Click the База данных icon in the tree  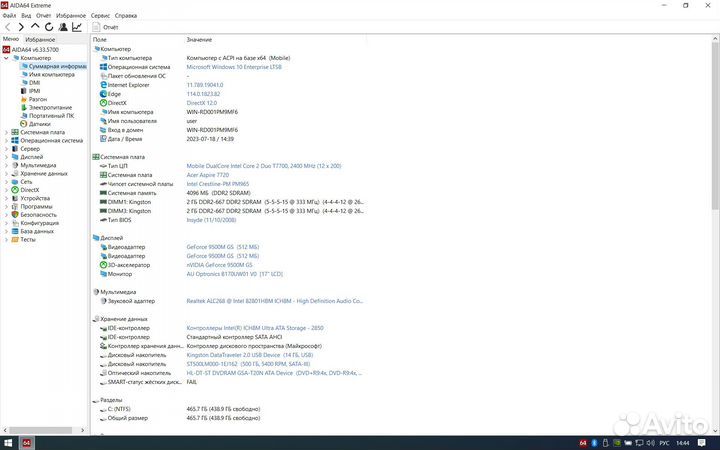point(15,231)
